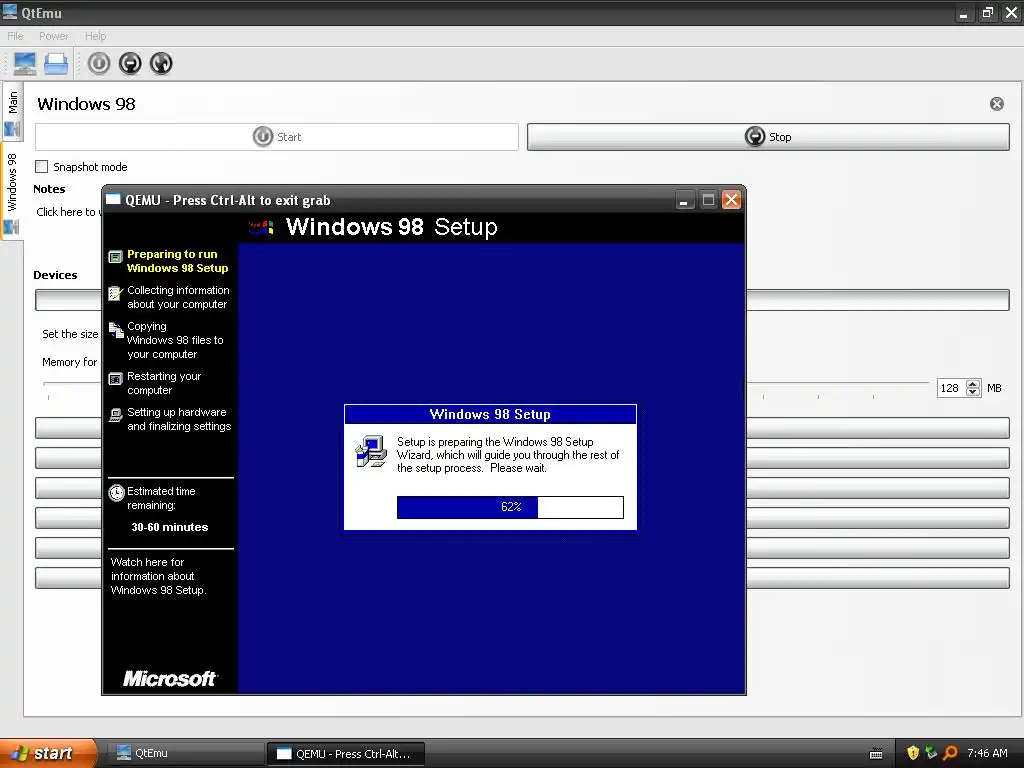Click the 'Preparing to run Windows 98 Setup' step icon

[116, 257]
